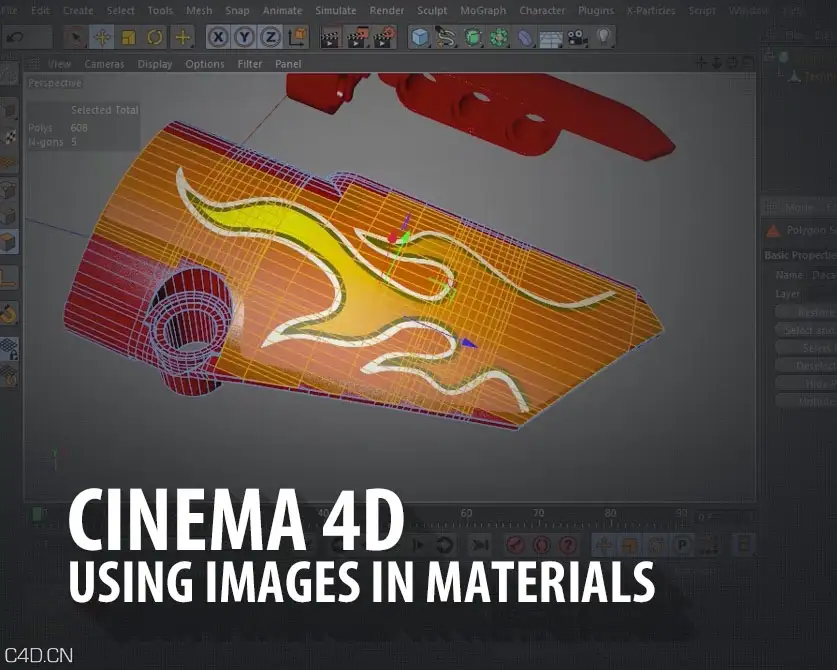The width and height of the screenshot is (837, 670).
Task: Click the Undo arrow in the toolbar
Action: (x=15, y=37)
